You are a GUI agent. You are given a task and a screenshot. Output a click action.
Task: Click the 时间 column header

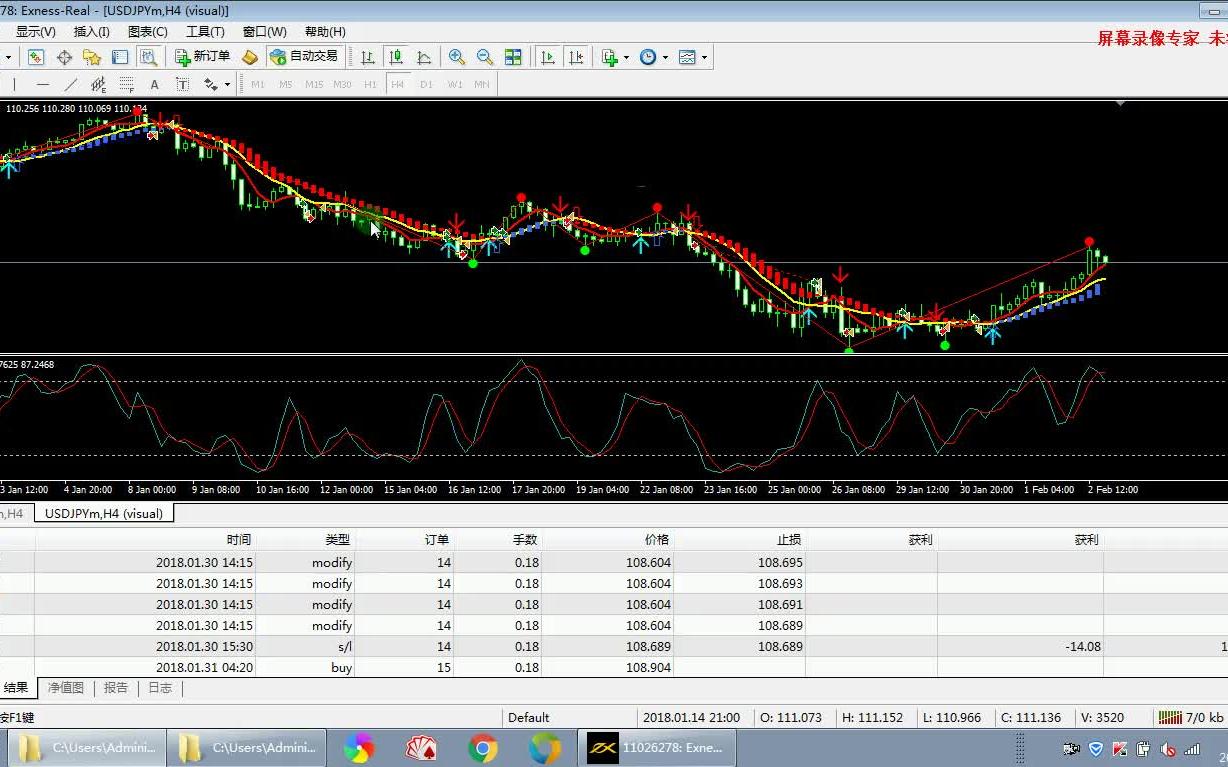pyautogui.click(x=145, y=539)
